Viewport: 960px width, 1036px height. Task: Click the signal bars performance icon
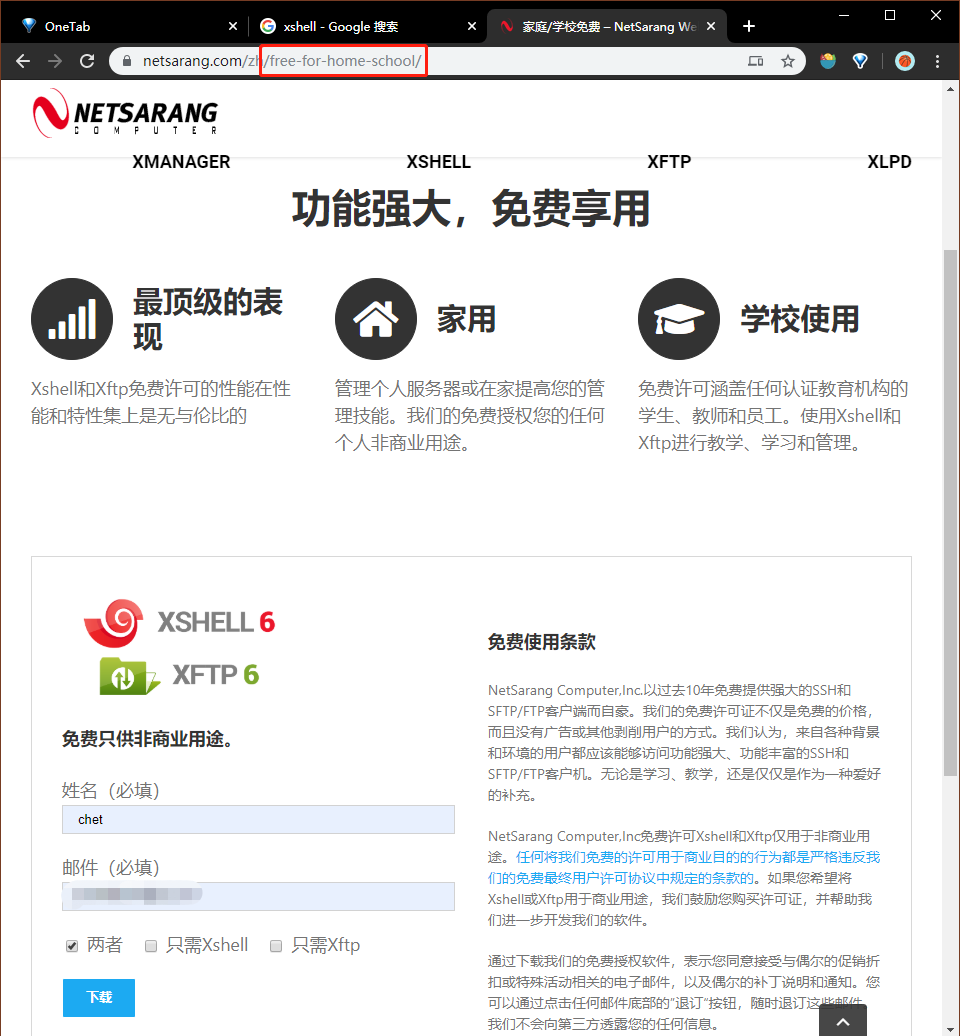pos(72,319)
